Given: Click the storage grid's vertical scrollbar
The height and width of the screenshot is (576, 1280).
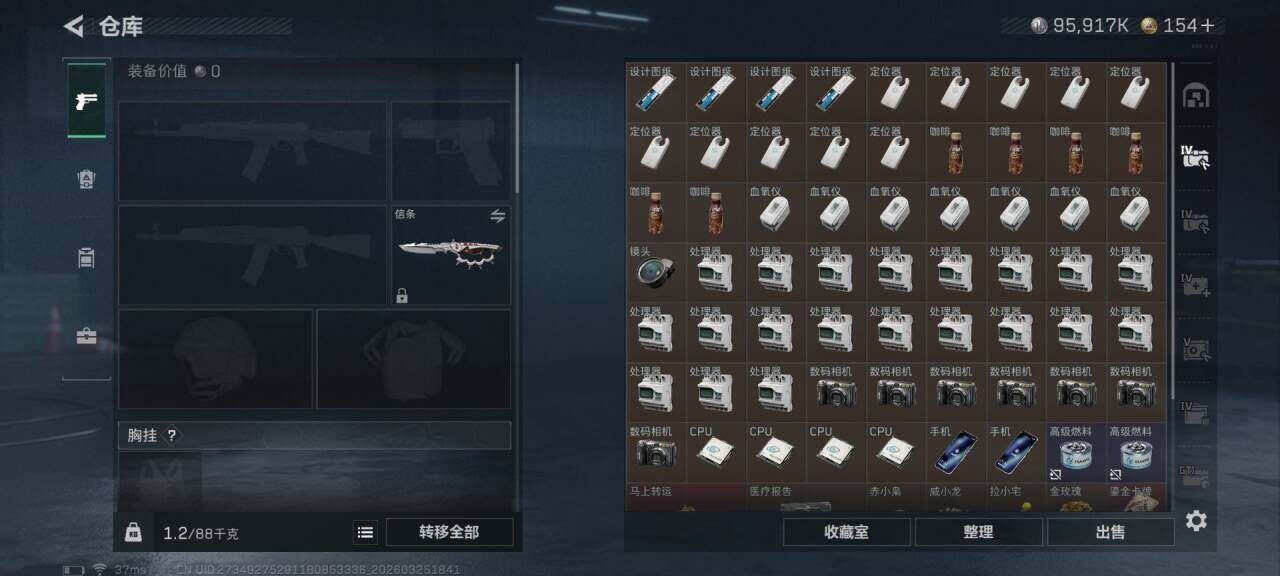Looking at the screenshot, I should [1172, 232].
